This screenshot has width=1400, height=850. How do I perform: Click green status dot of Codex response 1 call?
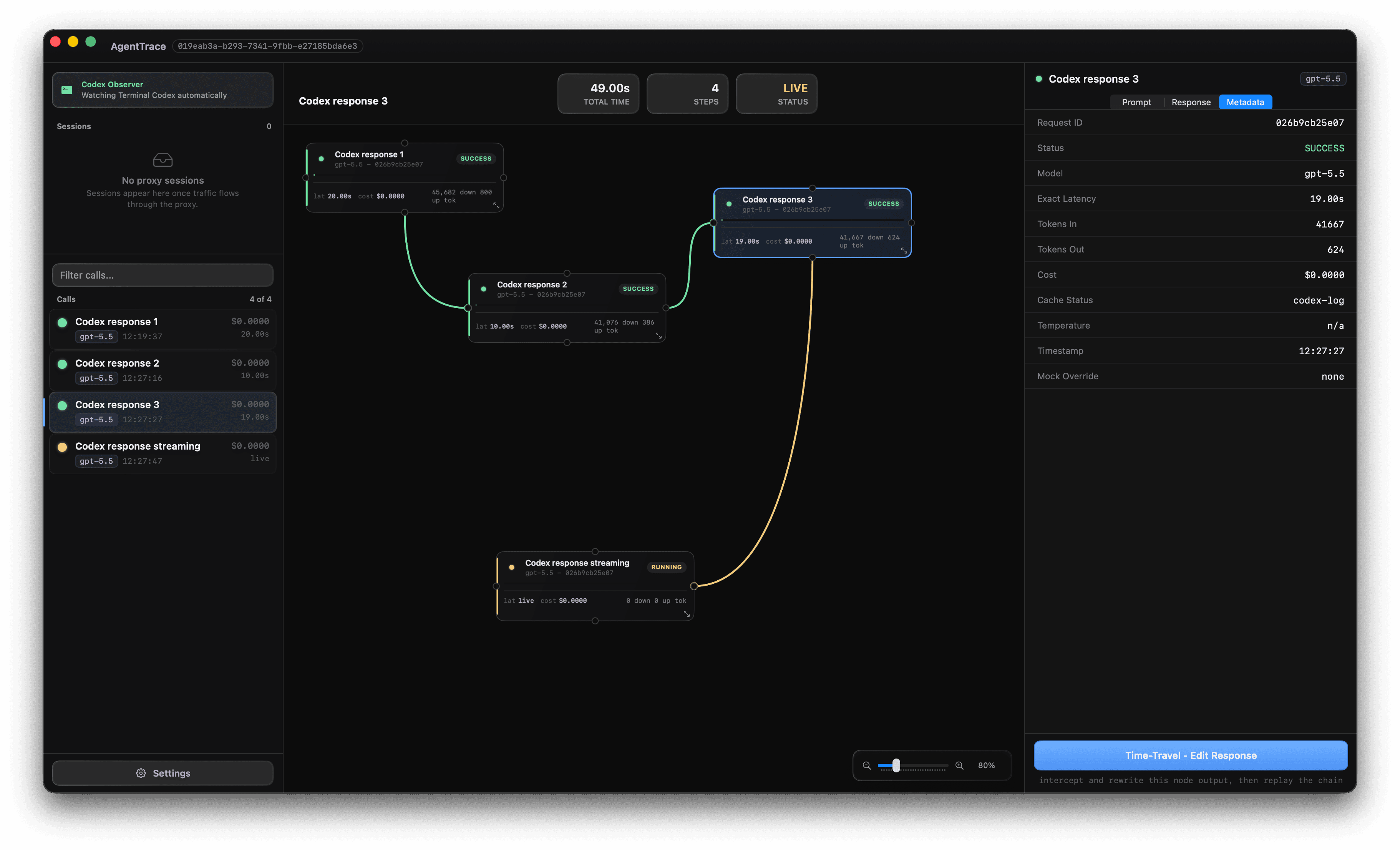point(63,322)
